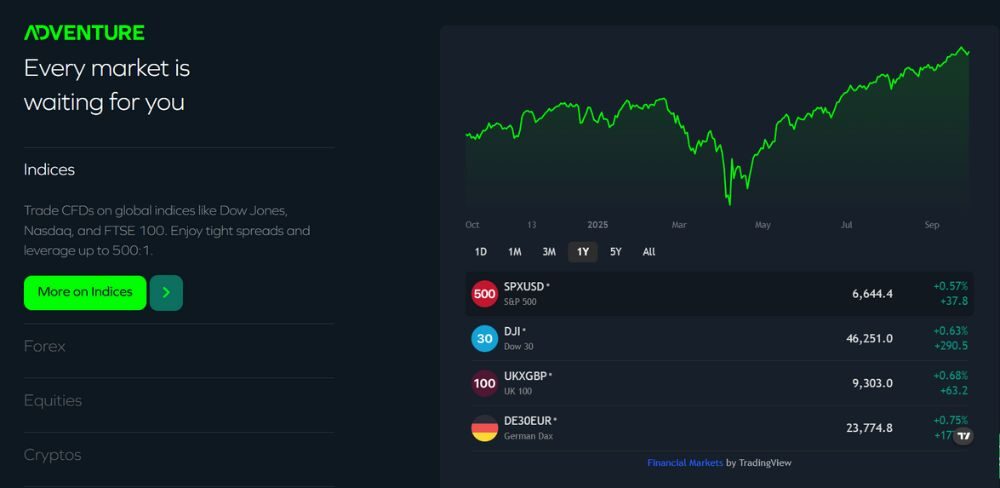Image resolution: width=1000 pixels, height=488 pixels.
Task: Click the More on Indices button
Action: point(85,293)
